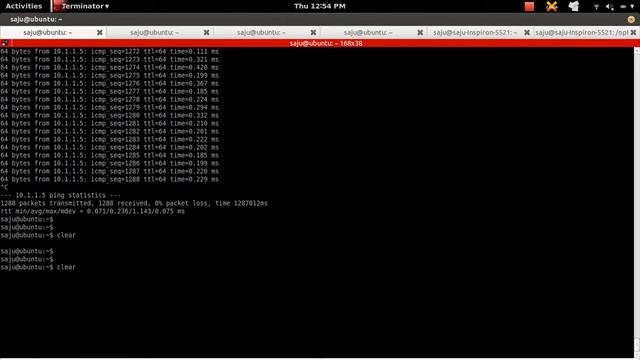Close the first saju@ubuntu tab
The width and height of the screenshot is (640, 360).
click(100, 32)
